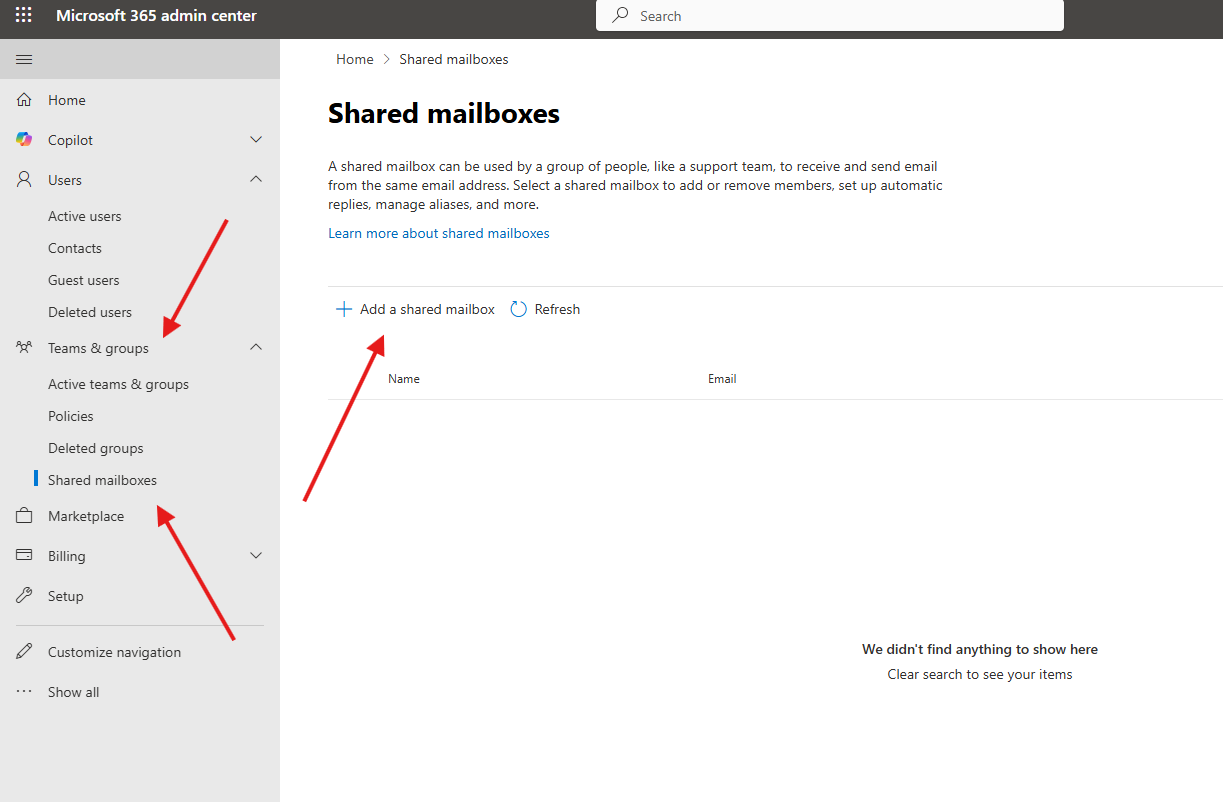Viewport: 1223px width, 802px height.
Task: Expand the Copilot section chevron
Action: point(256,140)
